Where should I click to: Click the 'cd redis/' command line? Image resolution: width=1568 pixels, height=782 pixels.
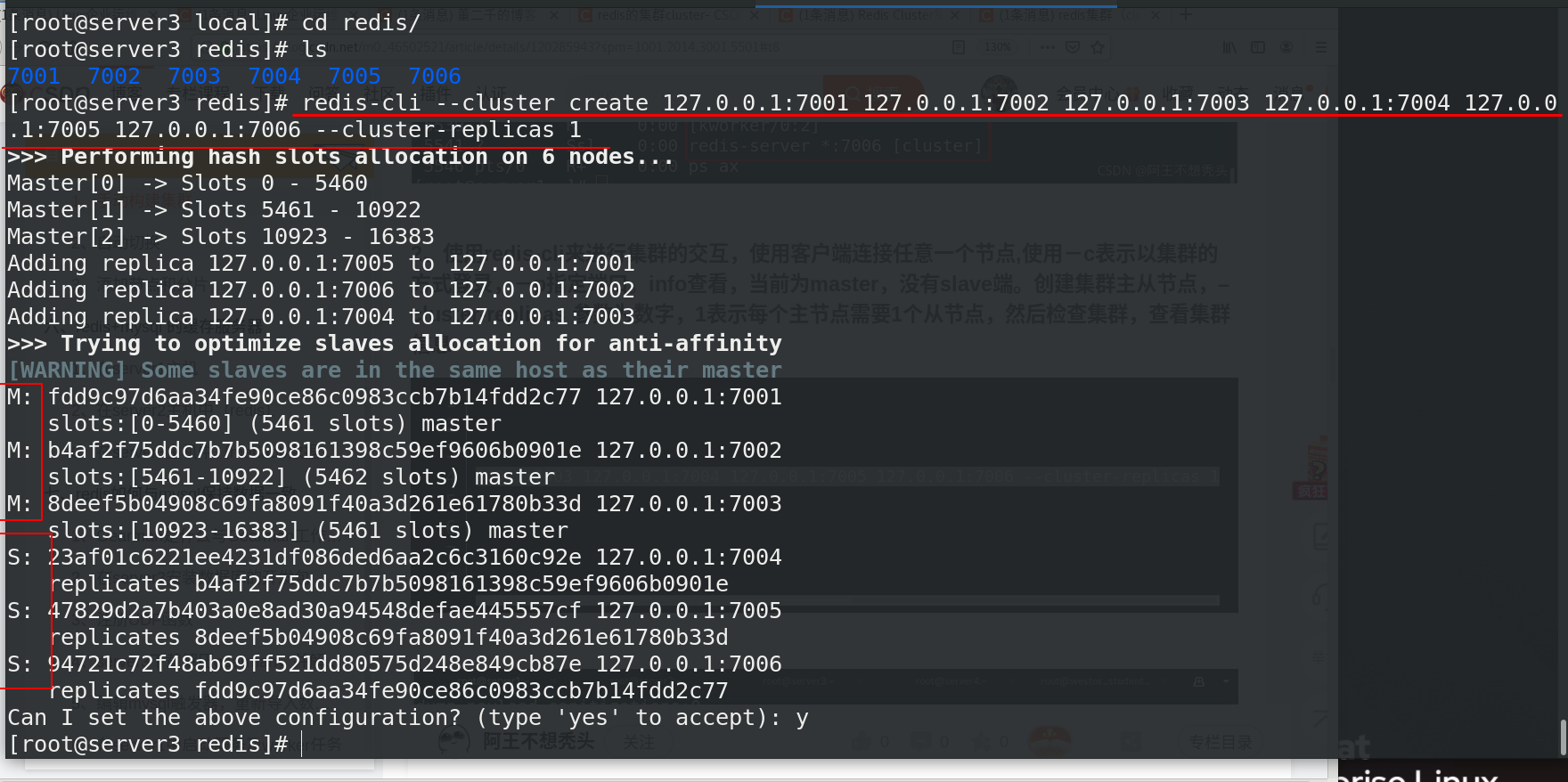(x=214, y=23)
